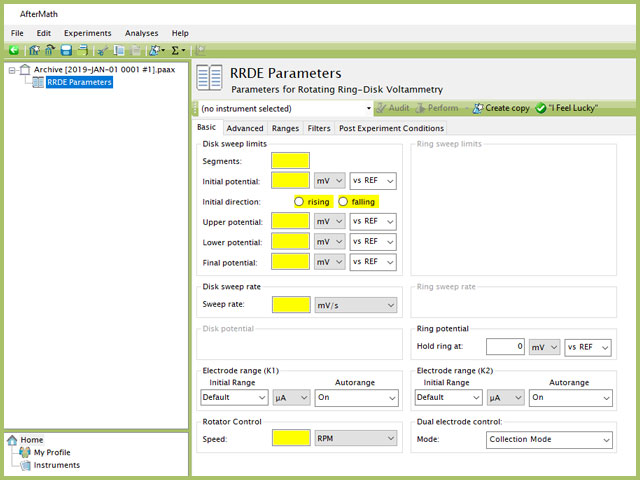Click the Final potential input field
This screenshot has width=640, height=480.
(x=290, y=262)
